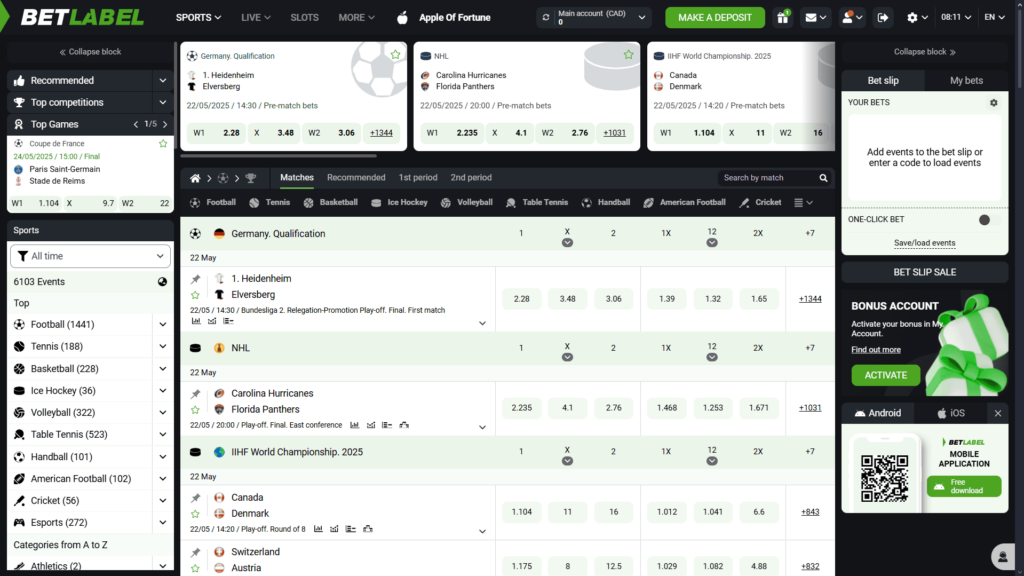Open the All time filter dropdown
Viewport: 1024px width, 576px height.
tap(89, 256)
